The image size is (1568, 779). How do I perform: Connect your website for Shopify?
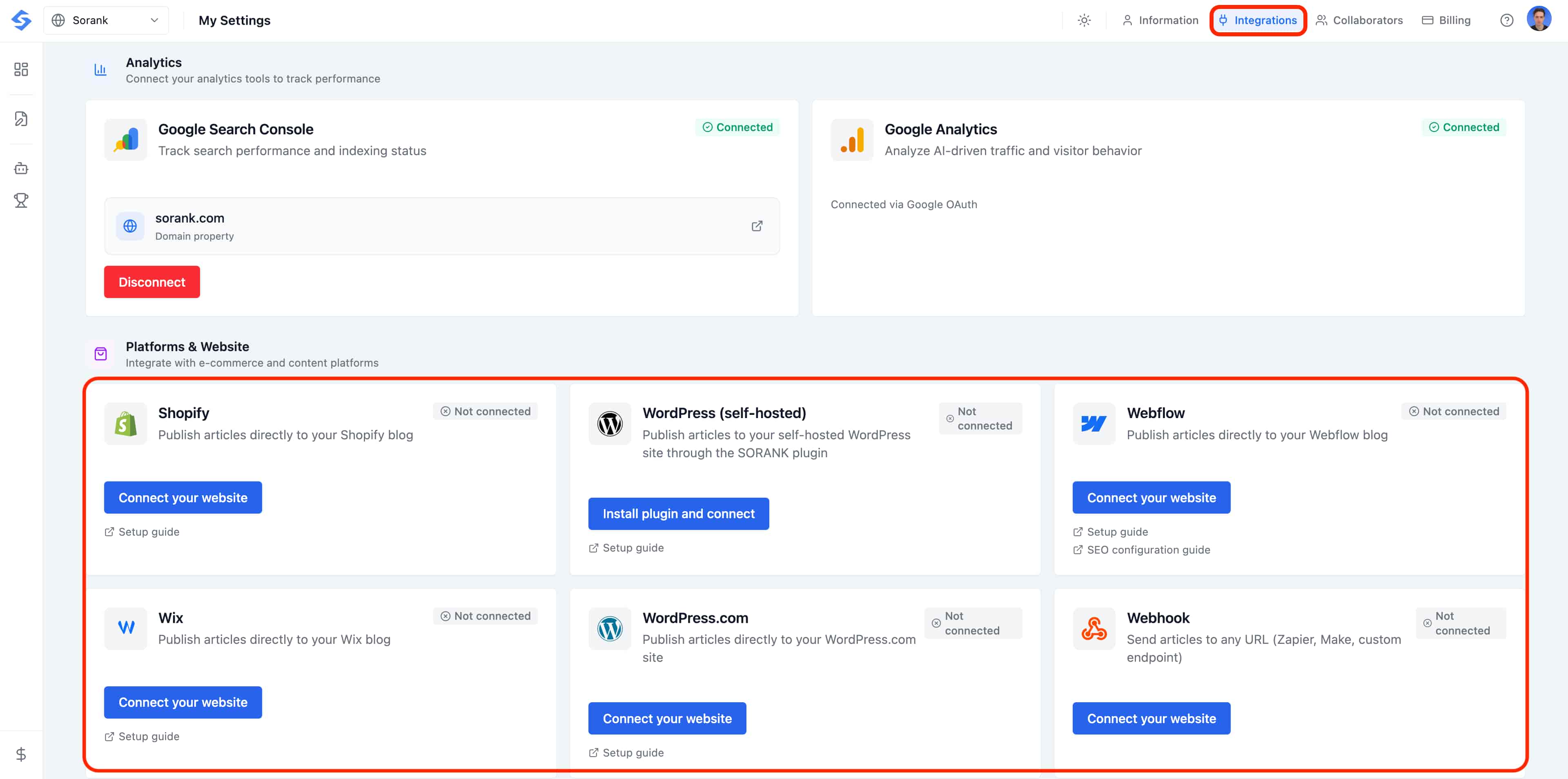click(x=183, y=497)
